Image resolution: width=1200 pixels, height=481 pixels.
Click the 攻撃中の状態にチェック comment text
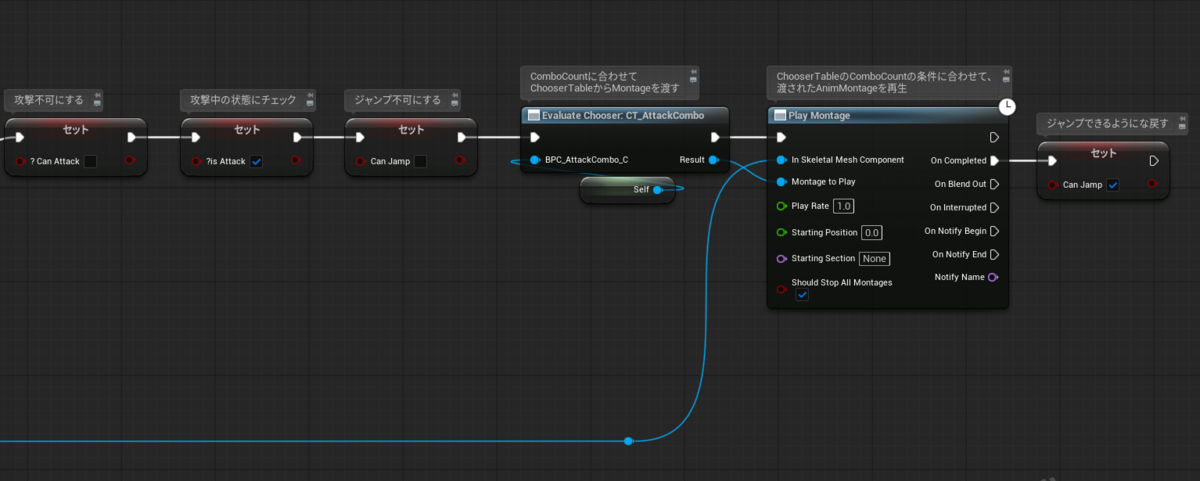coord(244,100)
